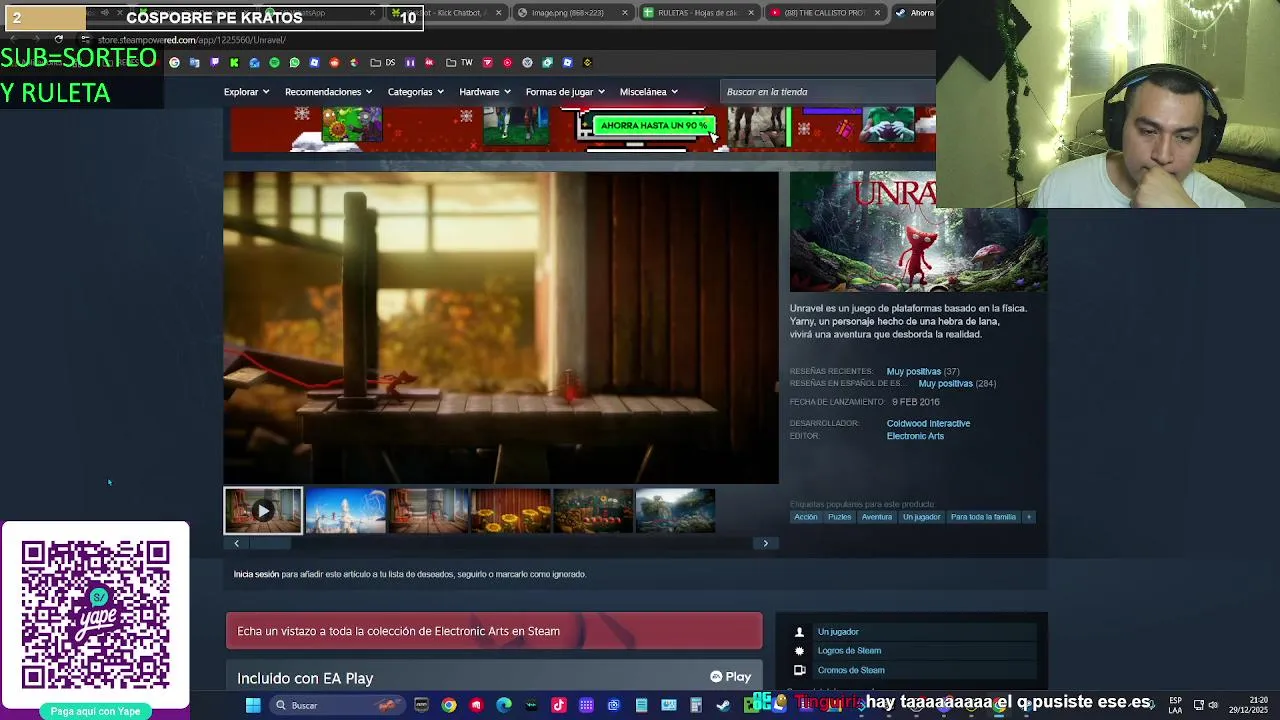Open Formas de jugar dropdown
This screenshot has height=720, width=1280.
(x=564, y=92)
